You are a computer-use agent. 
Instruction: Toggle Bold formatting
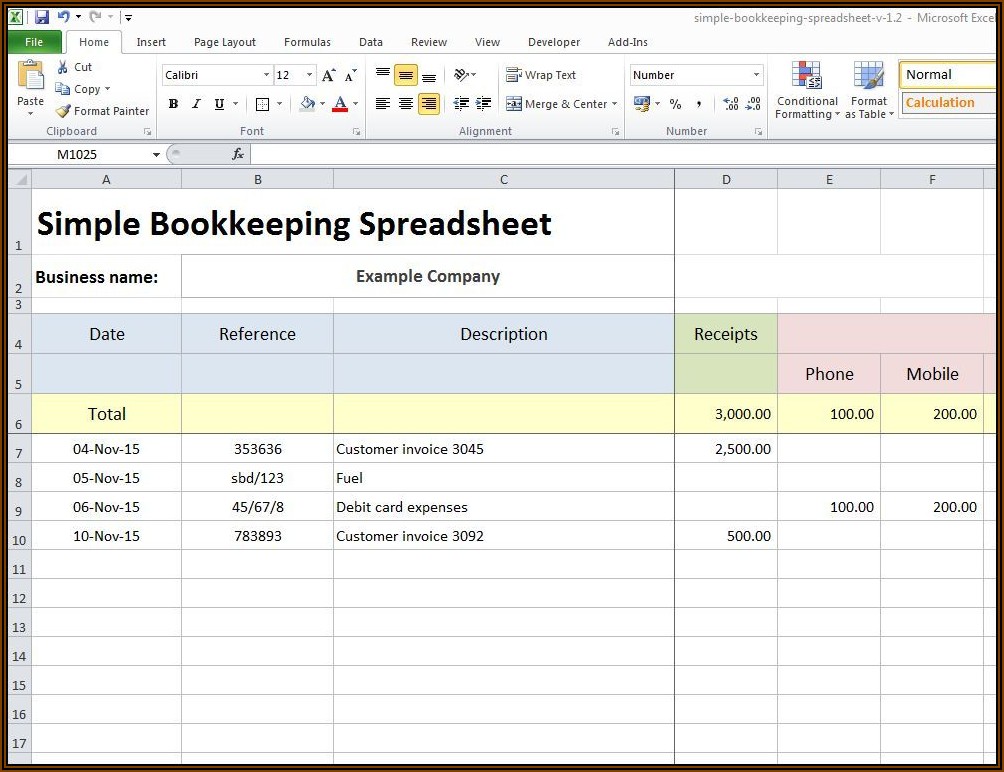(174, 104)
